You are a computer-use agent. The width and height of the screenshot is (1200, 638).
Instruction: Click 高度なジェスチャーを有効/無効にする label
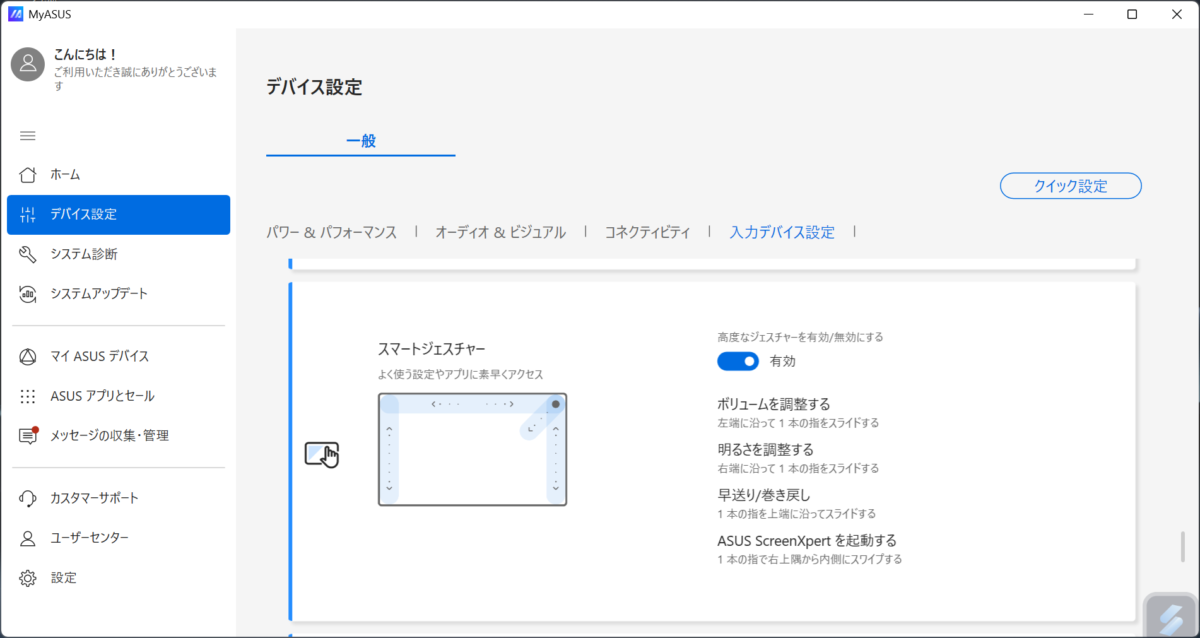800,337
